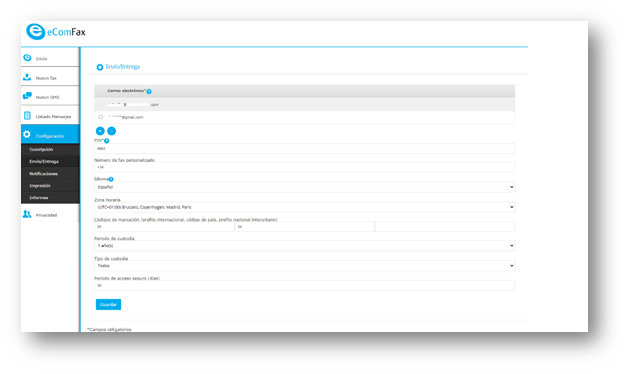The width and height of the screenshot is (630, 374).
Task: Click the left blue round button under emails
Action: [100, 131]
